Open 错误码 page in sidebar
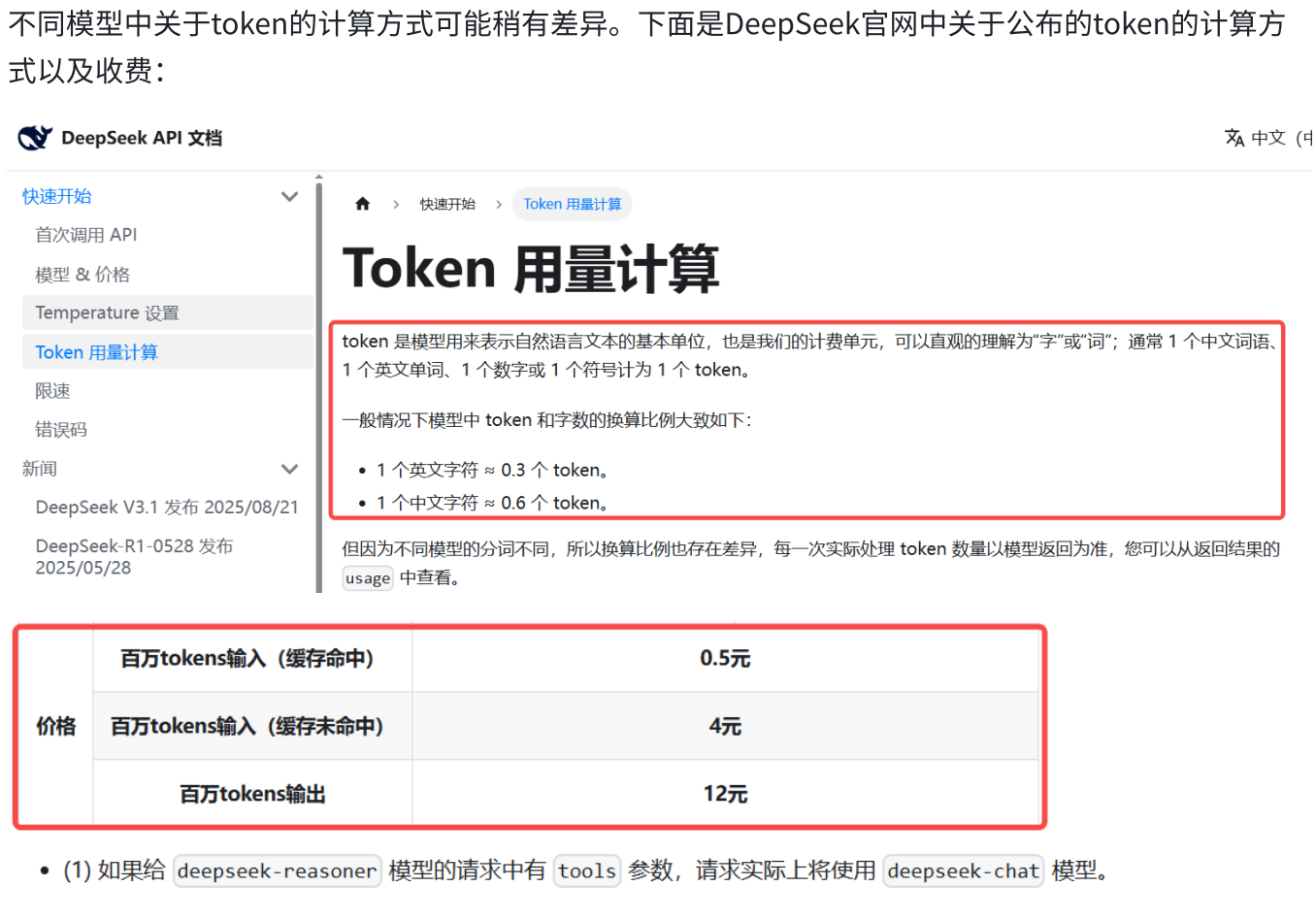This screenshot has width=1316, height=920. tap(61, 430)
